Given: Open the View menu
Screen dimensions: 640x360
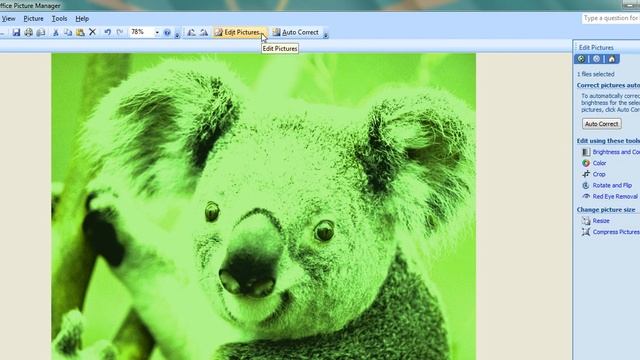Looking at the screenshot, I should pyautogui.click(x=8, y=19).
